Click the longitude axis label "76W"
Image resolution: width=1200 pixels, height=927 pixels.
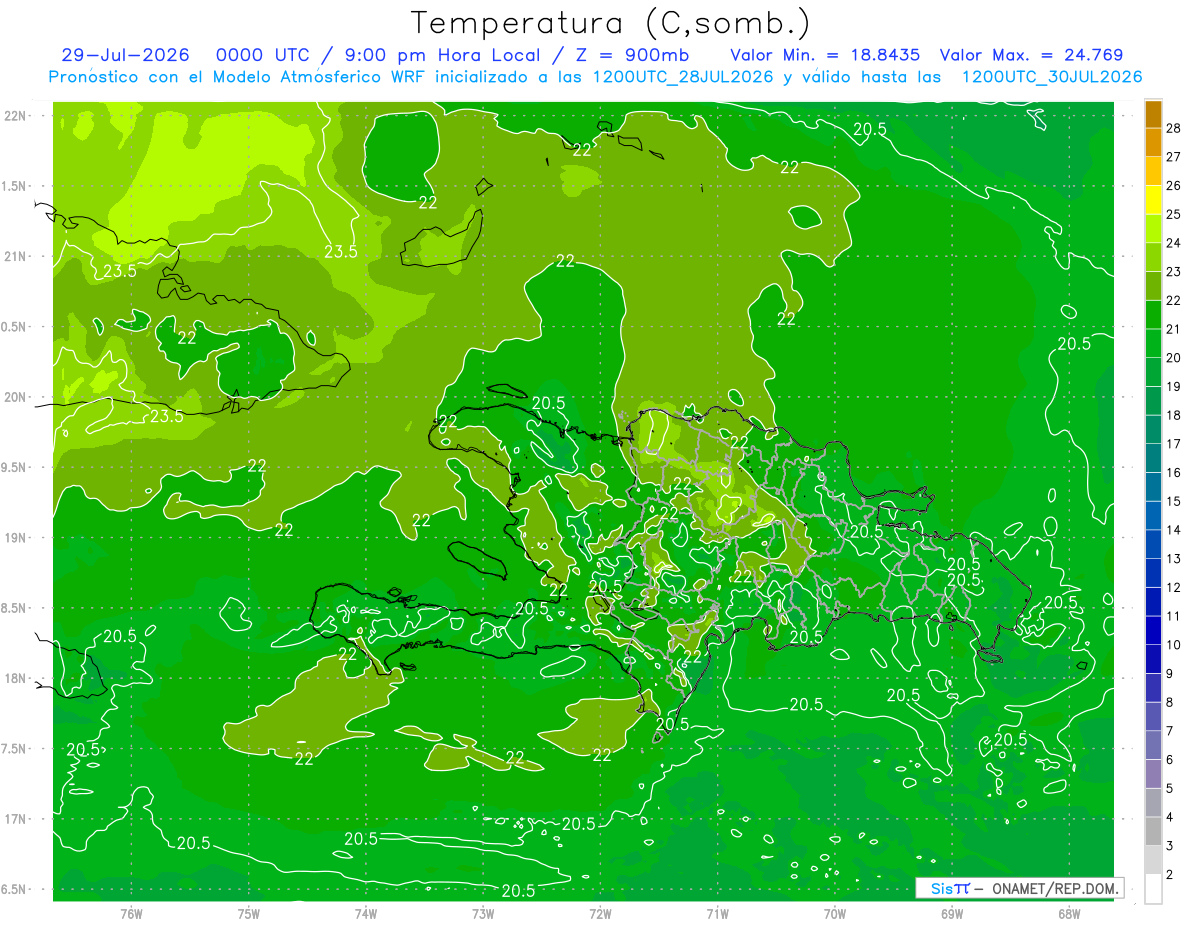(x=131, y=914)
